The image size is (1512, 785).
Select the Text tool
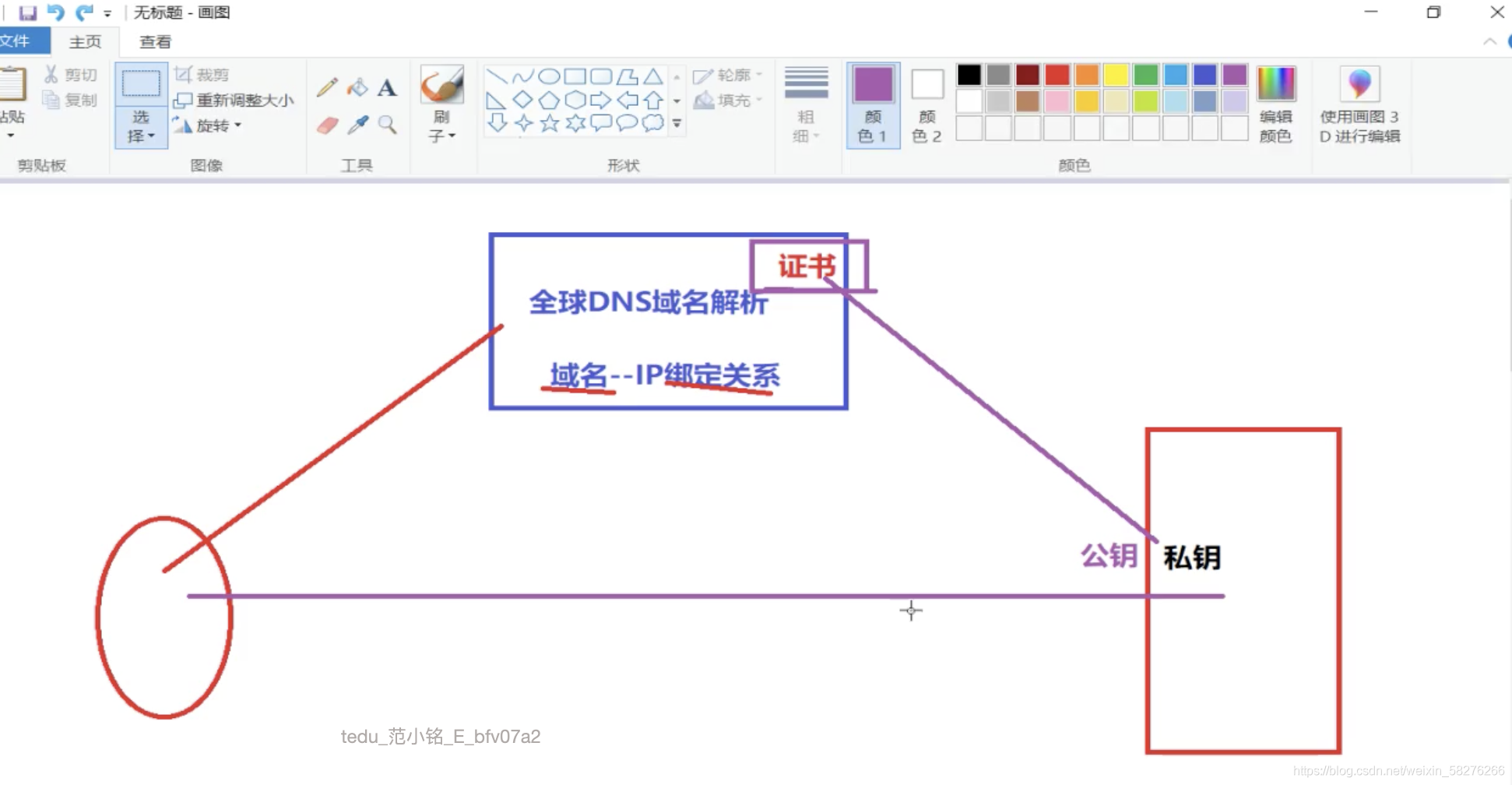[387, 87]
